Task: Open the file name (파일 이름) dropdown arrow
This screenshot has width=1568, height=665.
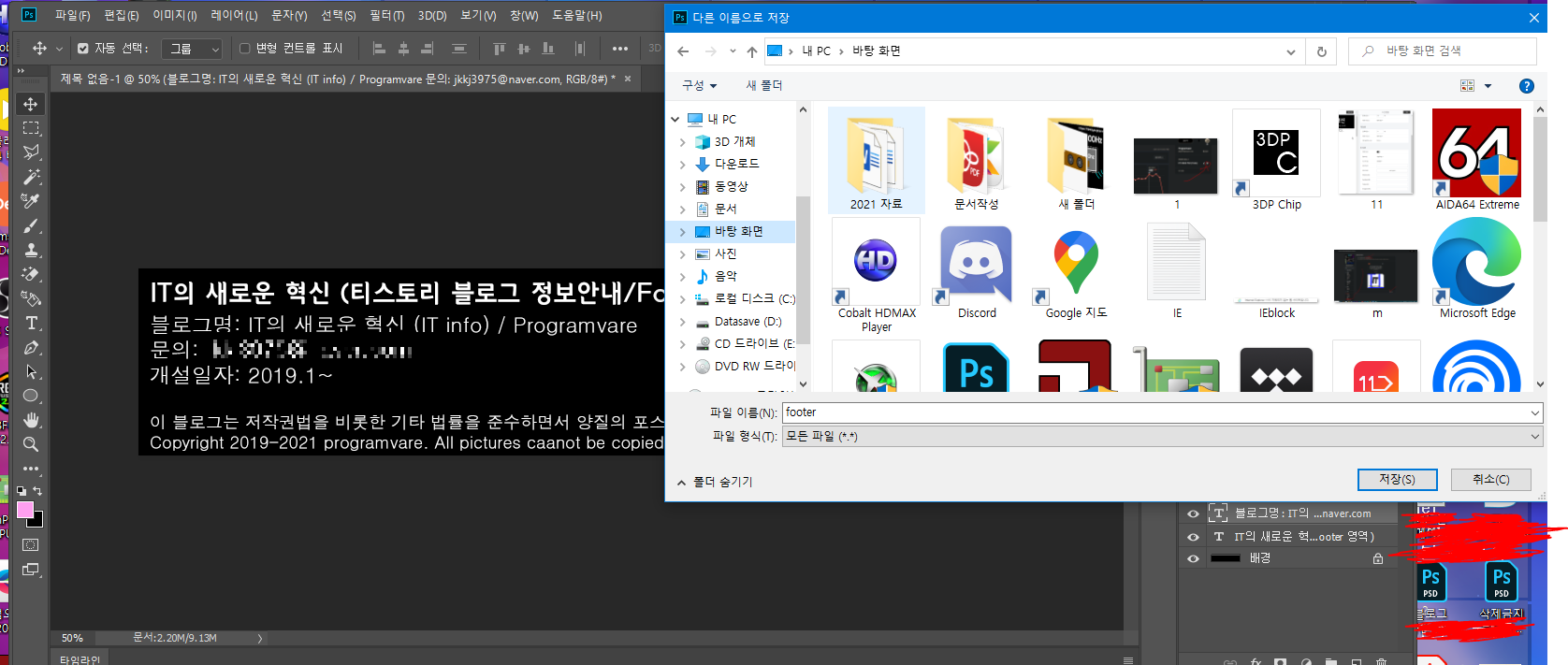Action: click(x=1534, y=412)
